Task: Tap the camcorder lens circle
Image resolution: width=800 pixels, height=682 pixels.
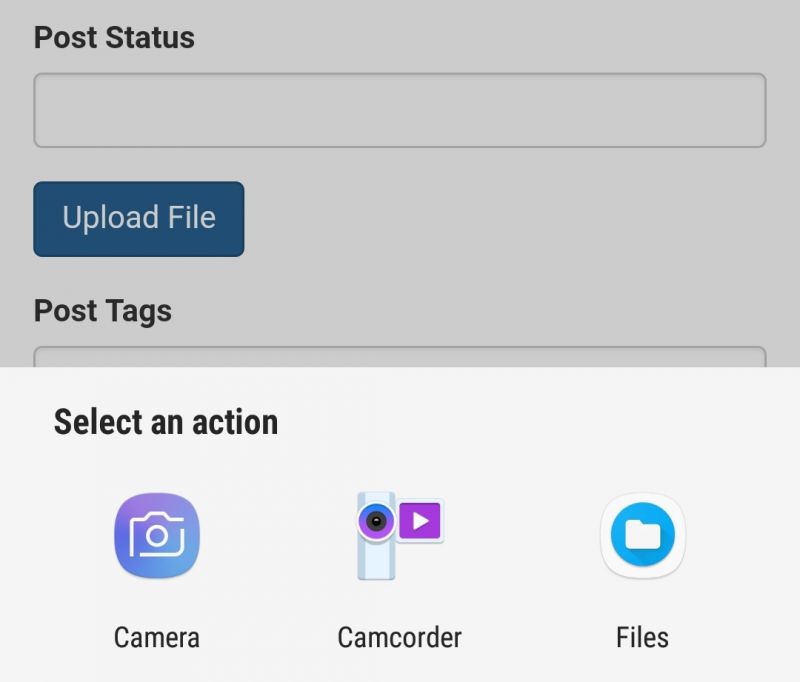Action: [377, 521]
